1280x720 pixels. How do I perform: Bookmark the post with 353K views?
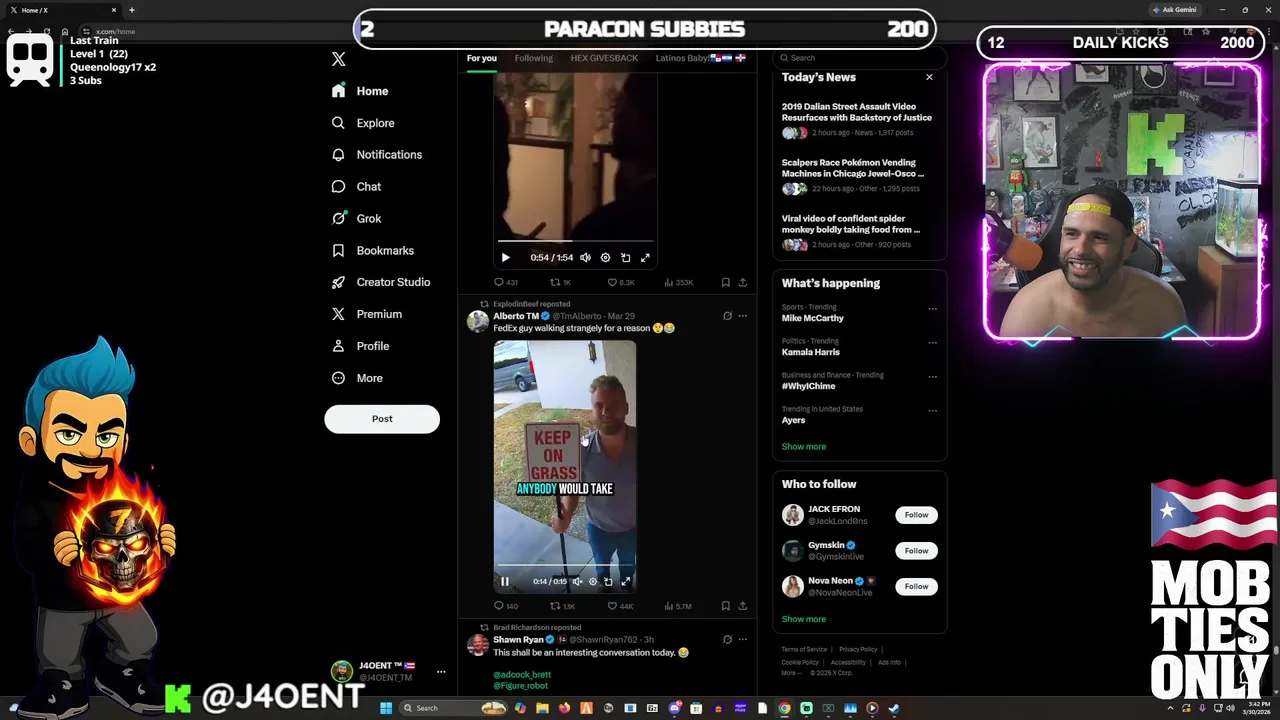(x=725, y=283)
